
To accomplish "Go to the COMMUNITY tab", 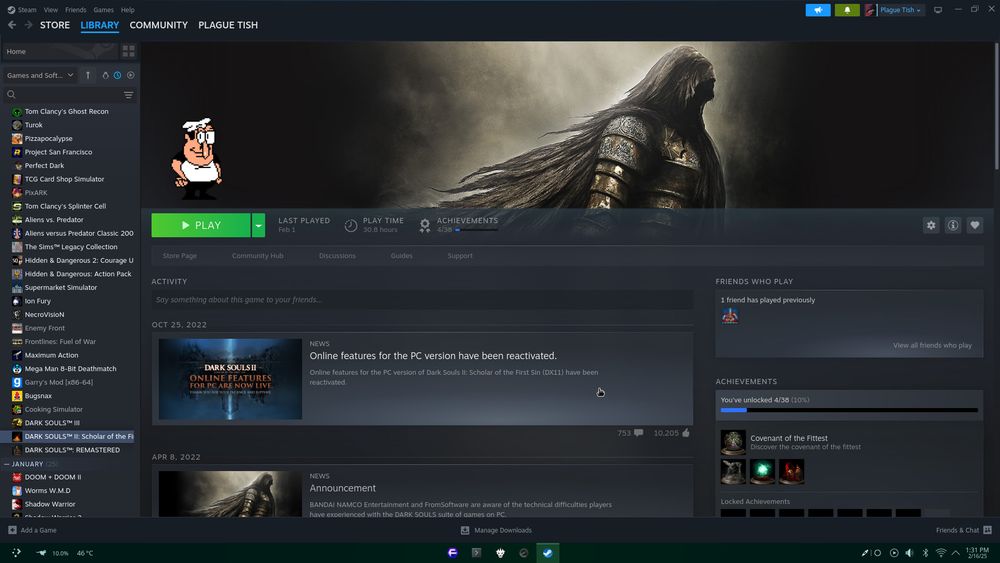I will 159,25.
